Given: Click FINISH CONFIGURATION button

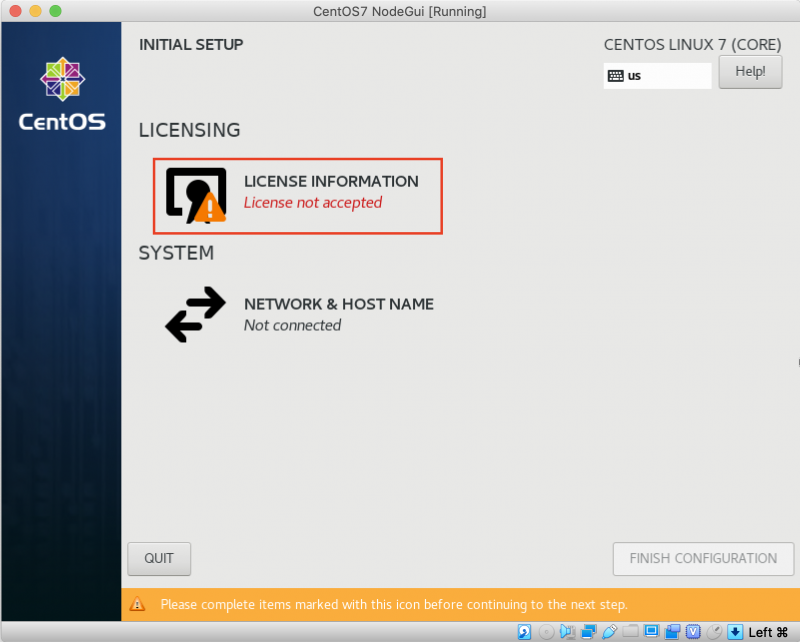Looking at the screenshot, I should click(703, 559).
